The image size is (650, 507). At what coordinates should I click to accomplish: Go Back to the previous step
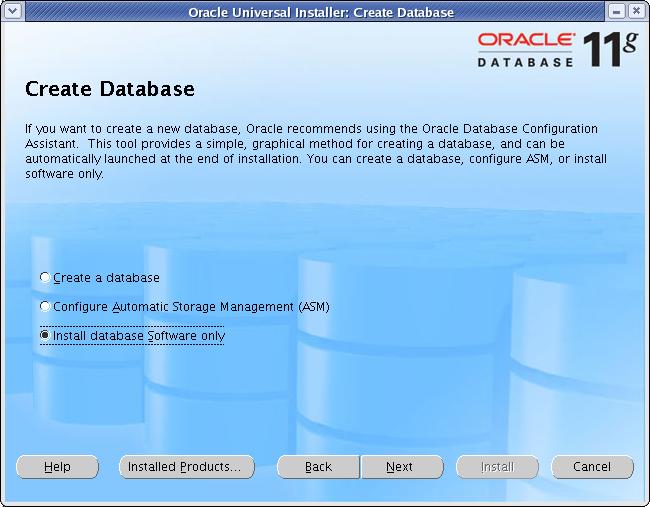pyautogui.click(x=318, y=467)
